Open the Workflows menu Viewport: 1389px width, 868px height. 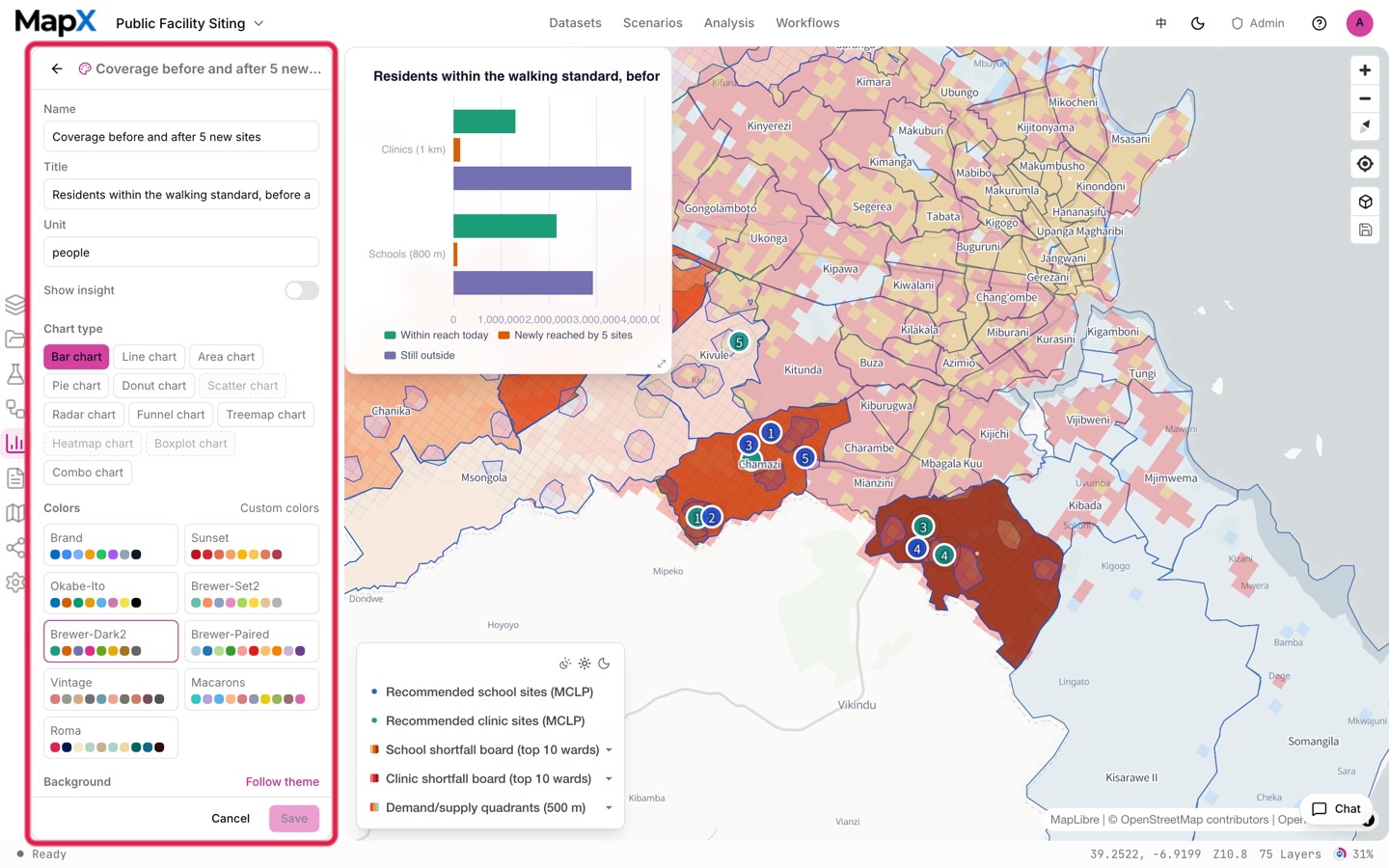click(807, 23)
